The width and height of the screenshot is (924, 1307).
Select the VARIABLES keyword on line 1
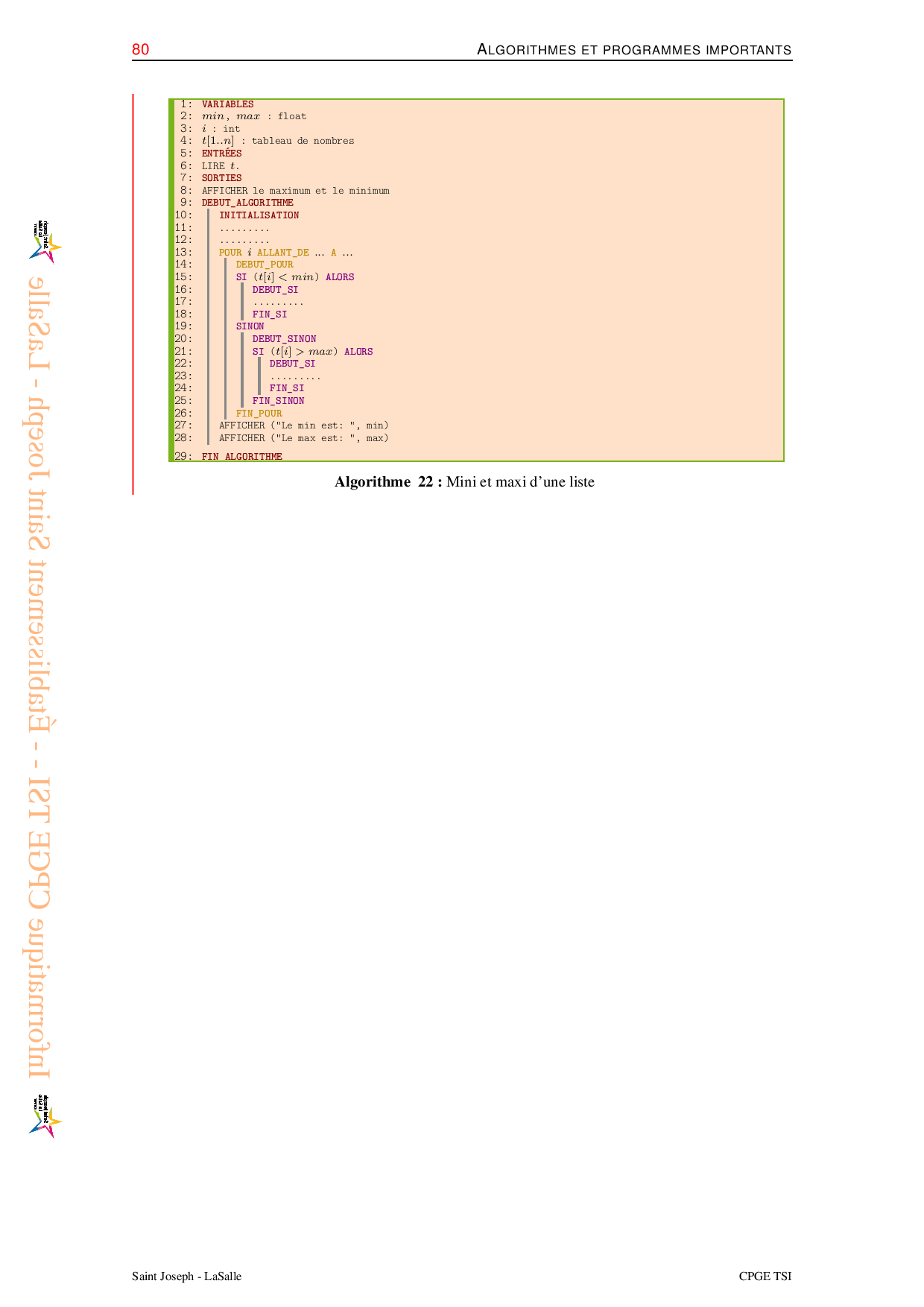227,104
